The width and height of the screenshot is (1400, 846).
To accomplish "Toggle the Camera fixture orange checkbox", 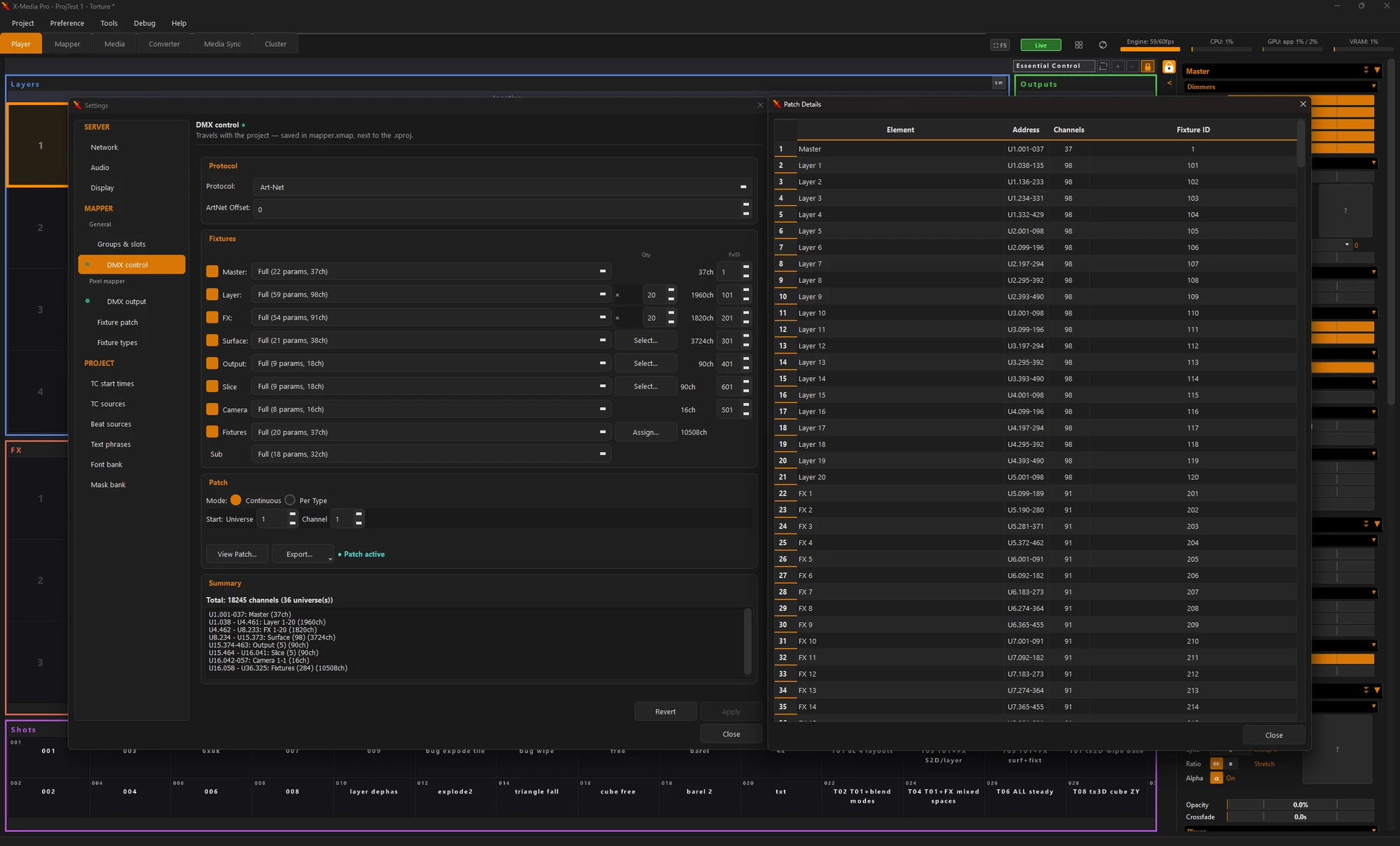I will [x=212, y=409].
